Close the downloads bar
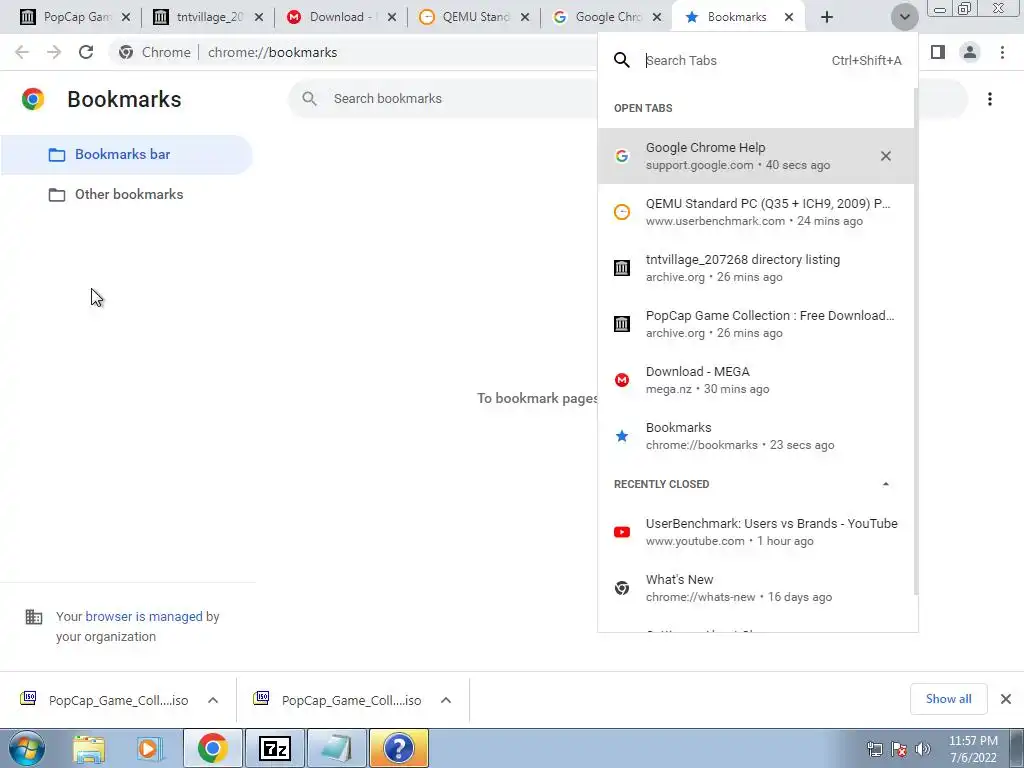1024x768 pixels. pos(1006,699)
